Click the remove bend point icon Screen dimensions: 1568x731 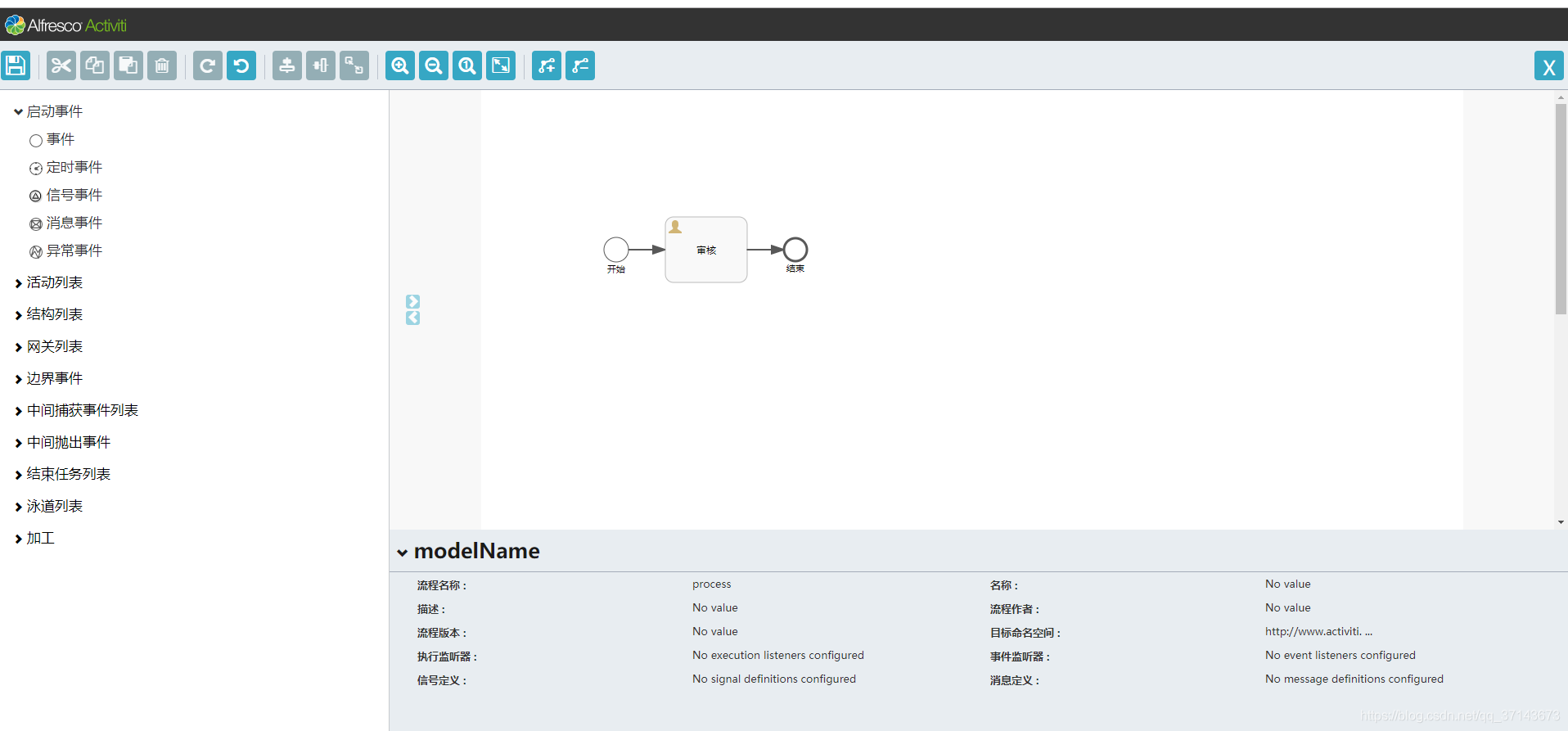tap(580, 65)
